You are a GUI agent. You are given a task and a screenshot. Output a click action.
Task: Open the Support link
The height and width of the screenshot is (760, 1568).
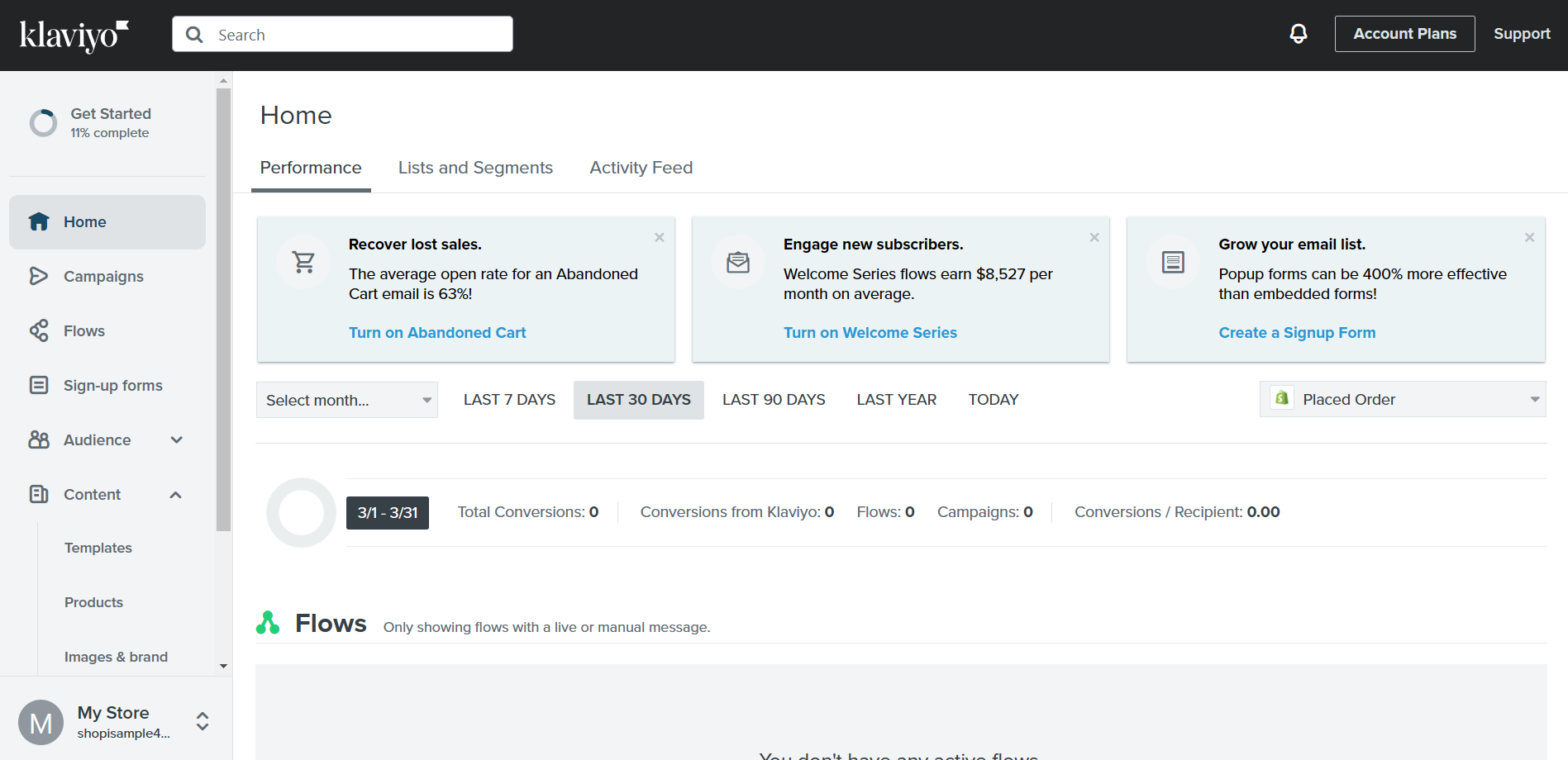[1522, 34]
